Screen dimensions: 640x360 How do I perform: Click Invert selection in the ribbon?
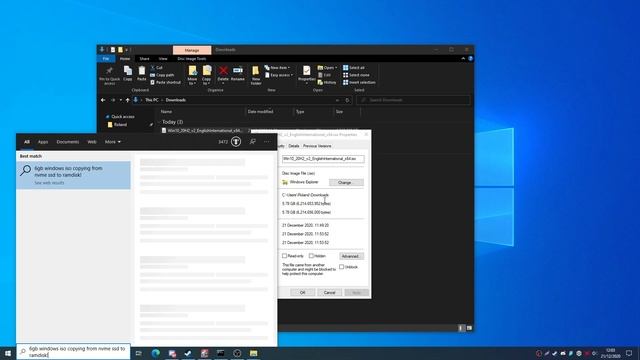[359, 82]
